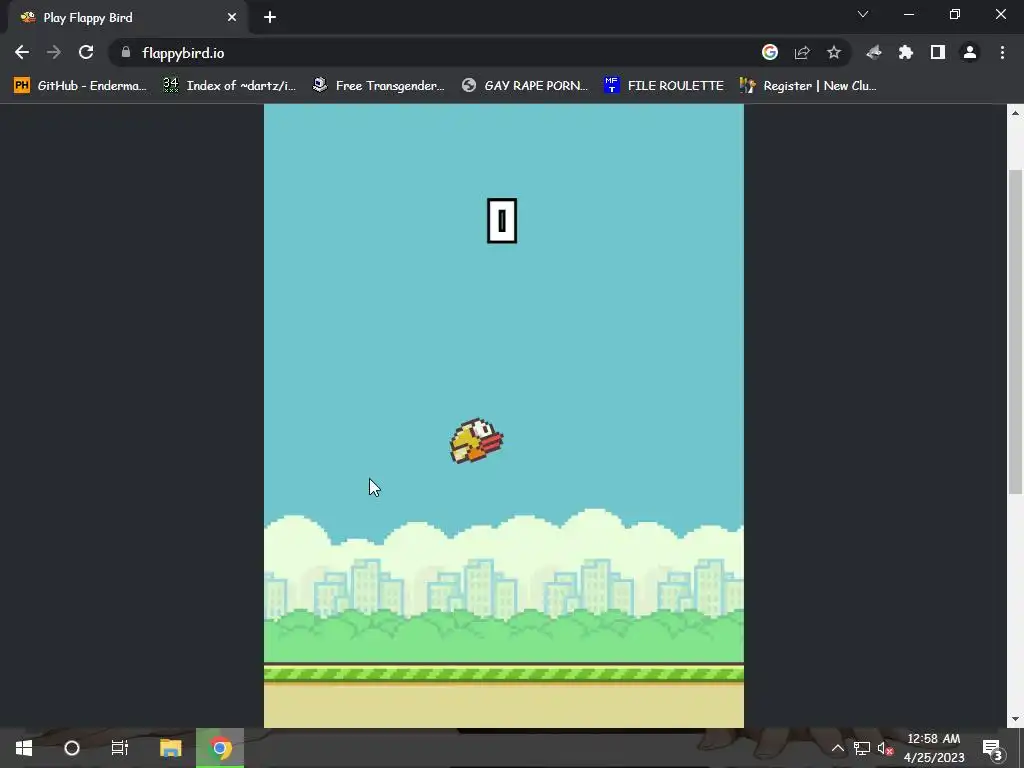Bookmark this tab with the star icon
This screenshot has height=768, width=1024.
point(834,52)
